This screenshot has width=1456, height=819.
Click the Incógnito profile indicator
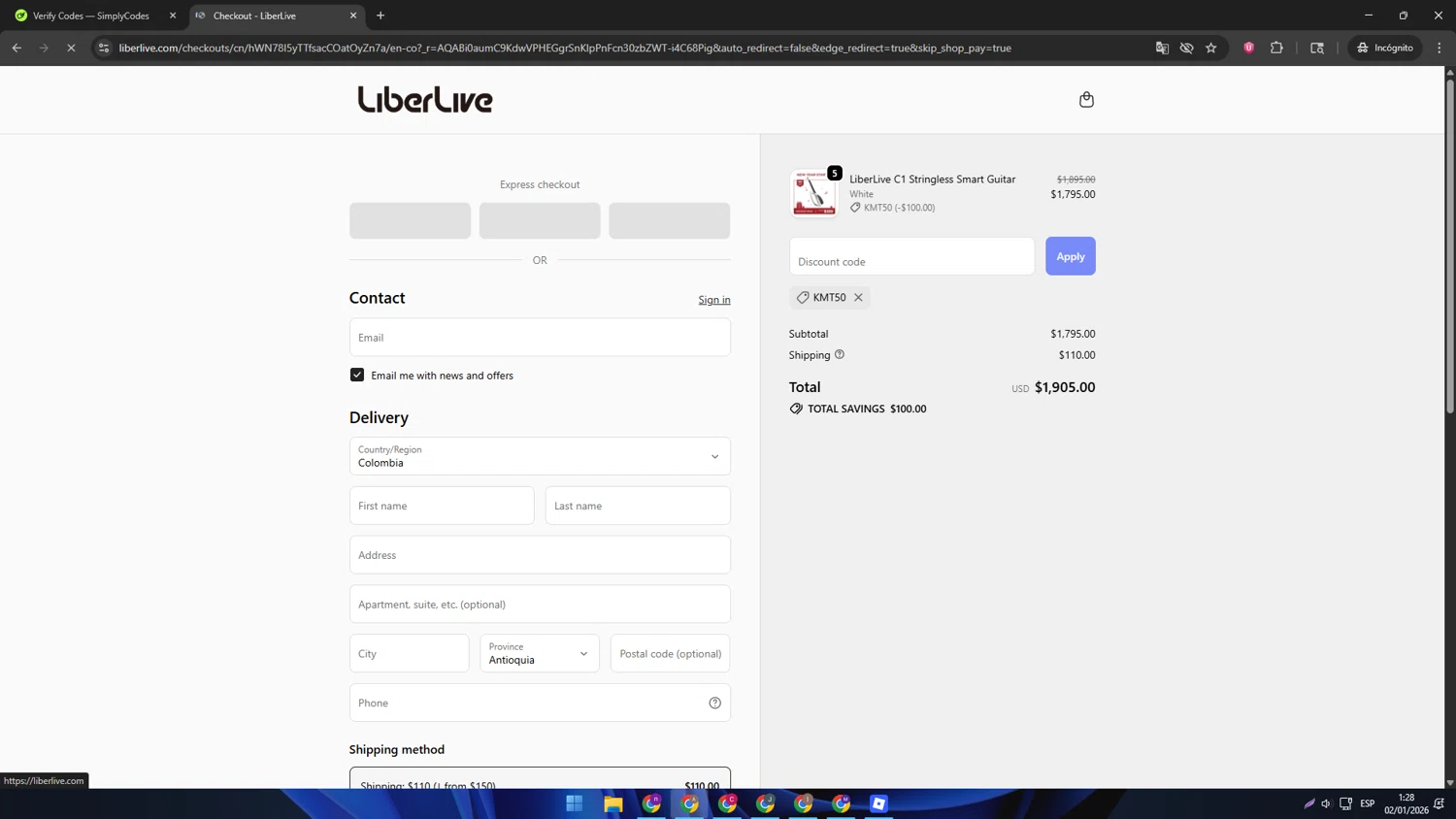point(1385,48)
